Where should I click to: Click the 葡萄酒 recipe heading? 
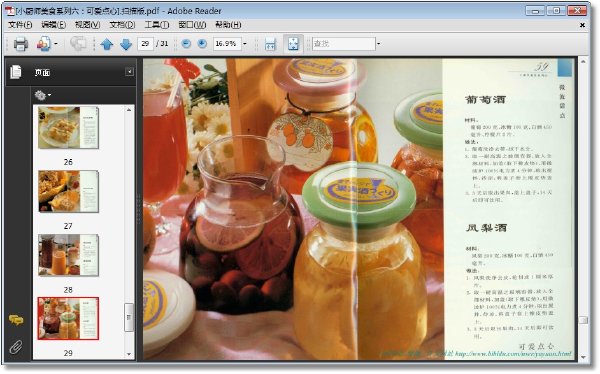click(485, 100)
